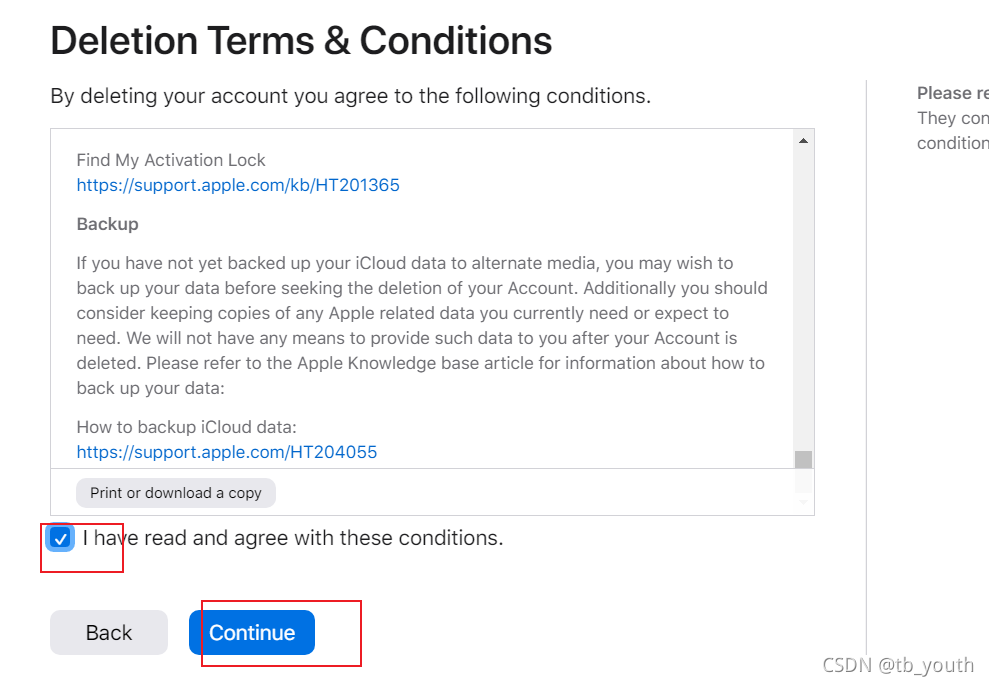Viewport: 989px width, 686px height.
Task: Click the Deletion Terms & Conditions heading
Action: pyautogui.click(x=301, y=41)
